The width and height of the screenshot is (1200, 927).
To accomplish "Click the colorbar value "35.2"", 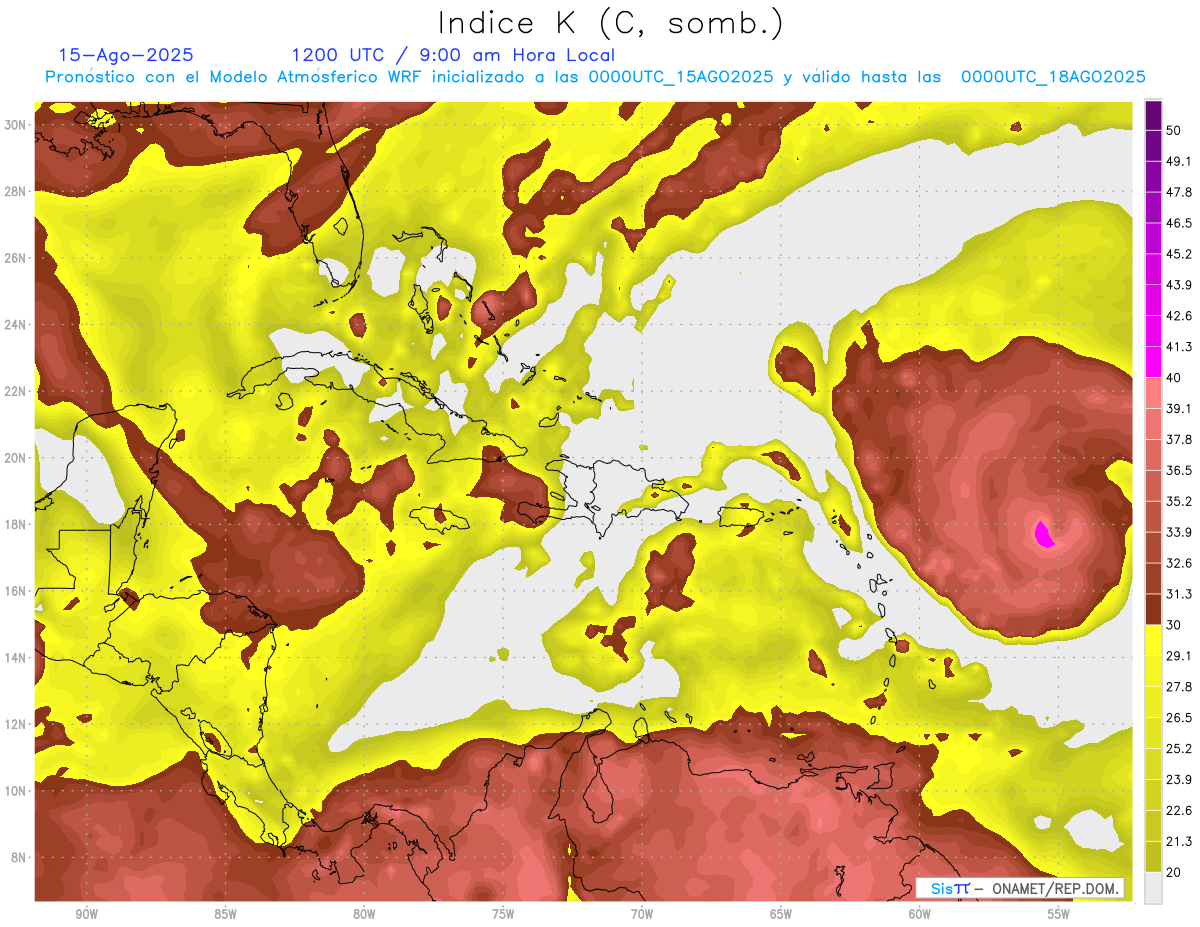I will point(1179,501).
